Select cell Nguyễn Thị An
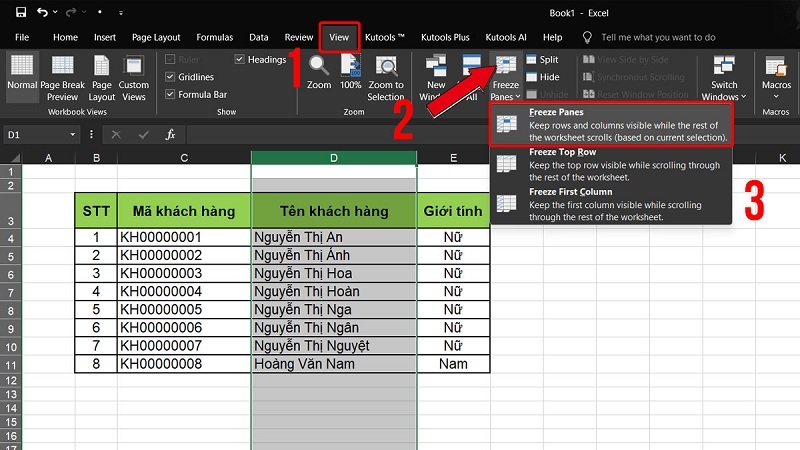This screenshot has height=450, width=800. coord(334,237)
